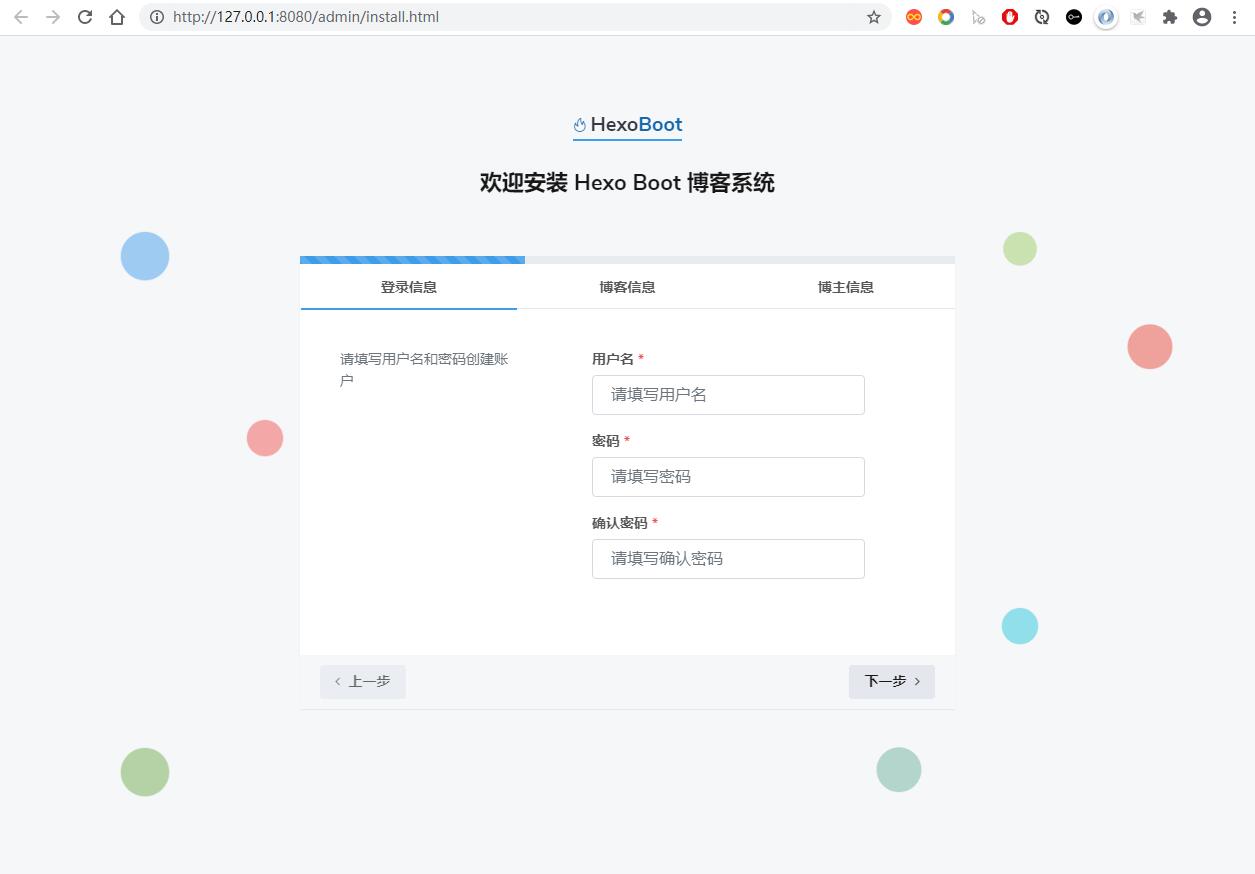Open the black key password extension

1074,17
